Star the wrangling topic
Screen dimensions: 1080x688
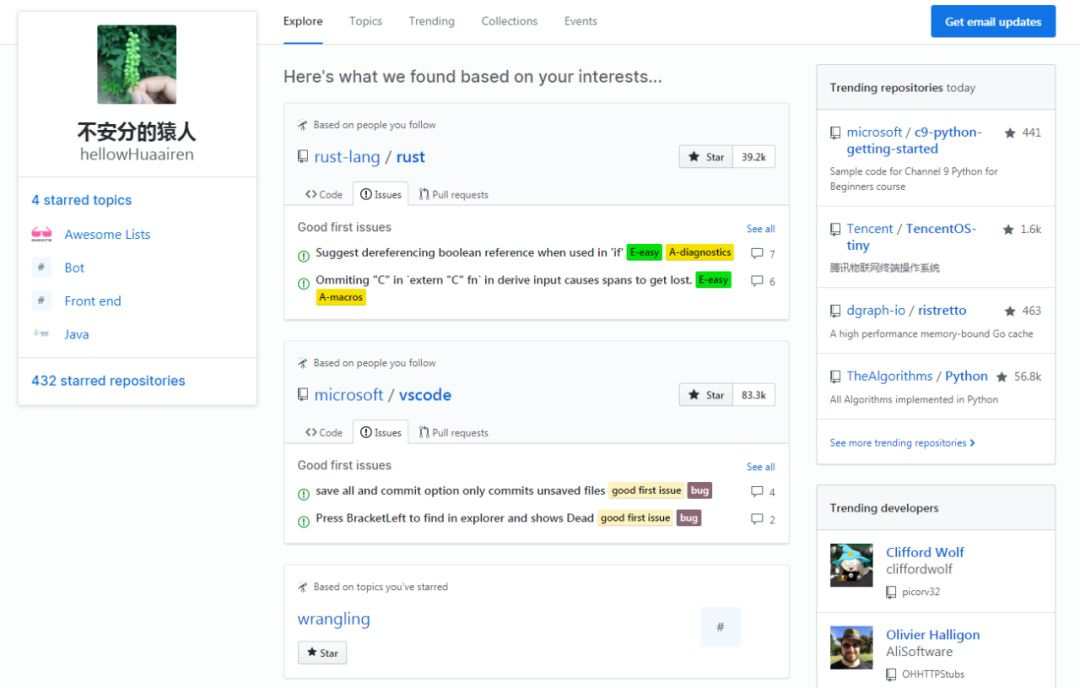322,653
